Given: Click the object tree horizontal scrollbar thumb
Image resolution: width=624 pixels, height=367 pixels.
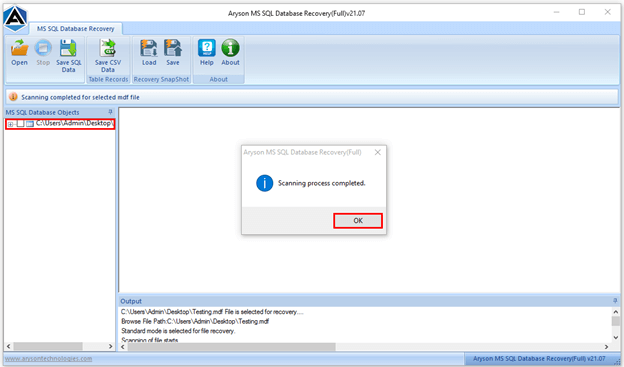Looking at the screenshot, I should point(48,346).
